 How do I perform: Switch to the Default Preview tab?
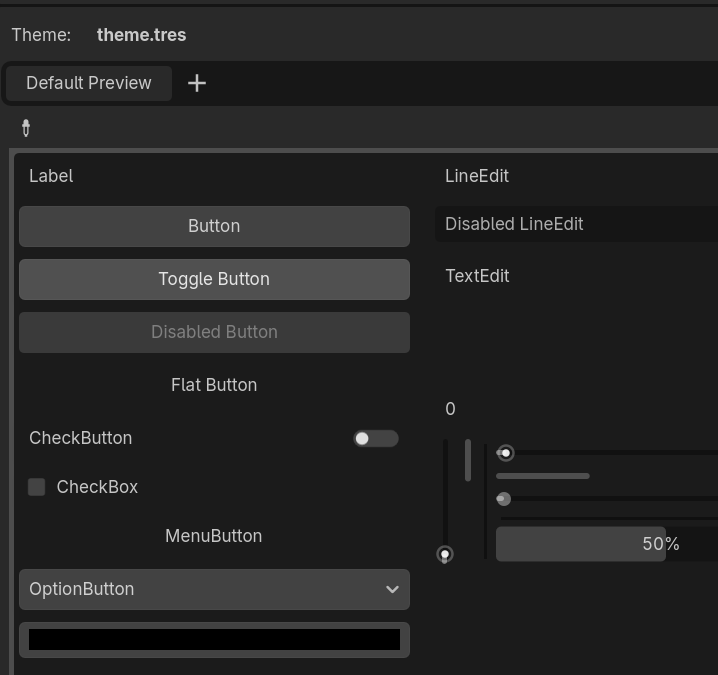tap(89, 83)
